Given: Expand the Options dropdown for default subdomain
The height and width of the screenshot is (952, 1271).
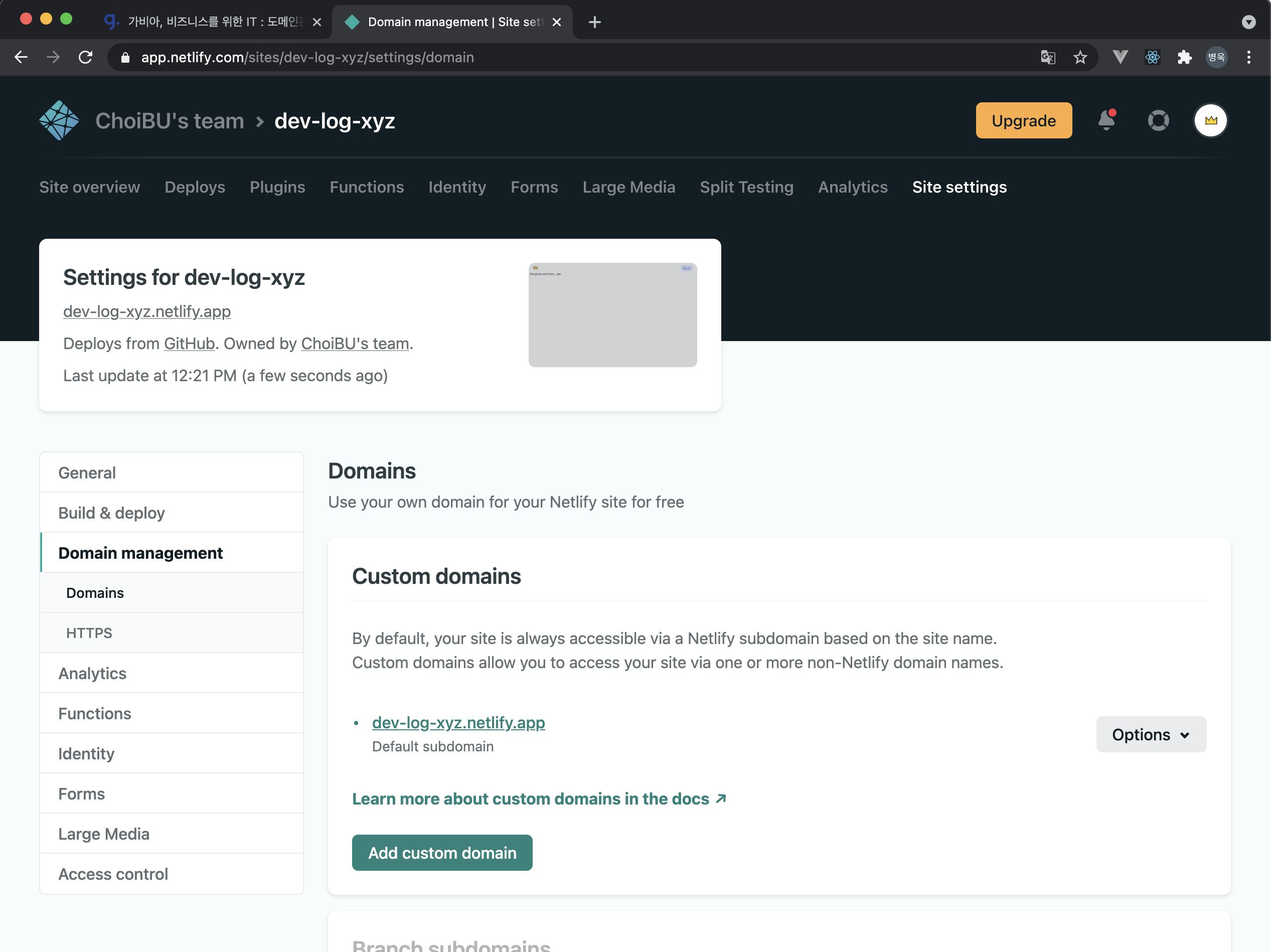Looking at the screenshot, I should pos(1151,734).
